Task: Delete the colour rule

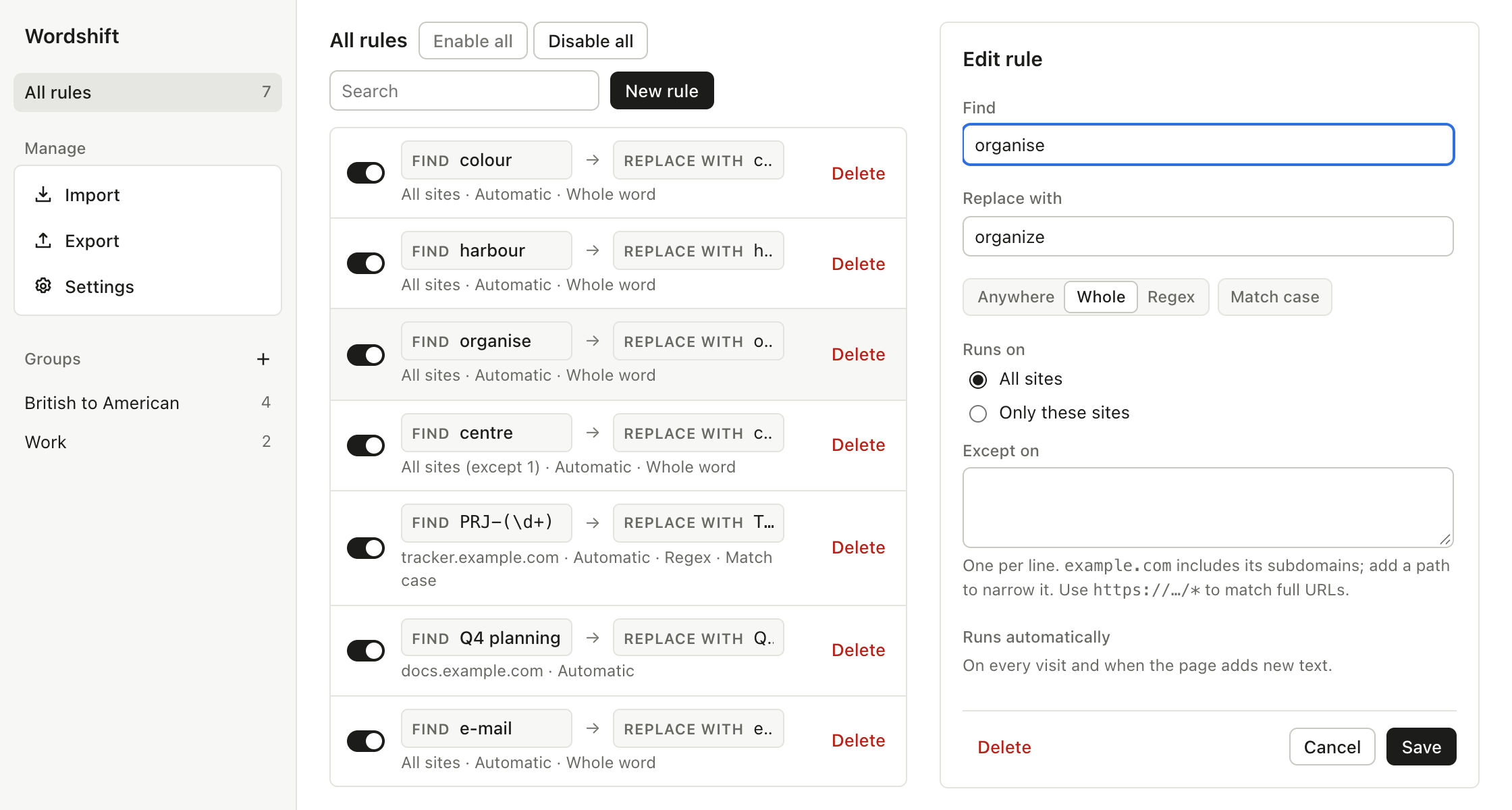Action: (x=858, y=173)
